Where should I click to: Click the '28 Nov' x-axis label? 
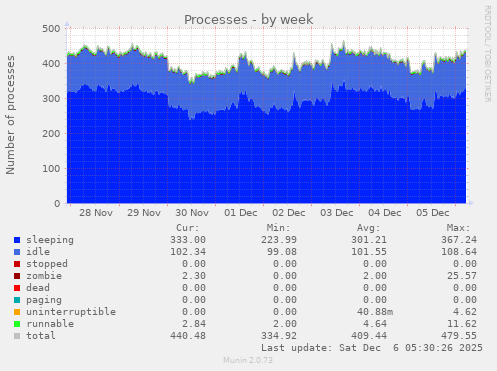pos(96,213)
